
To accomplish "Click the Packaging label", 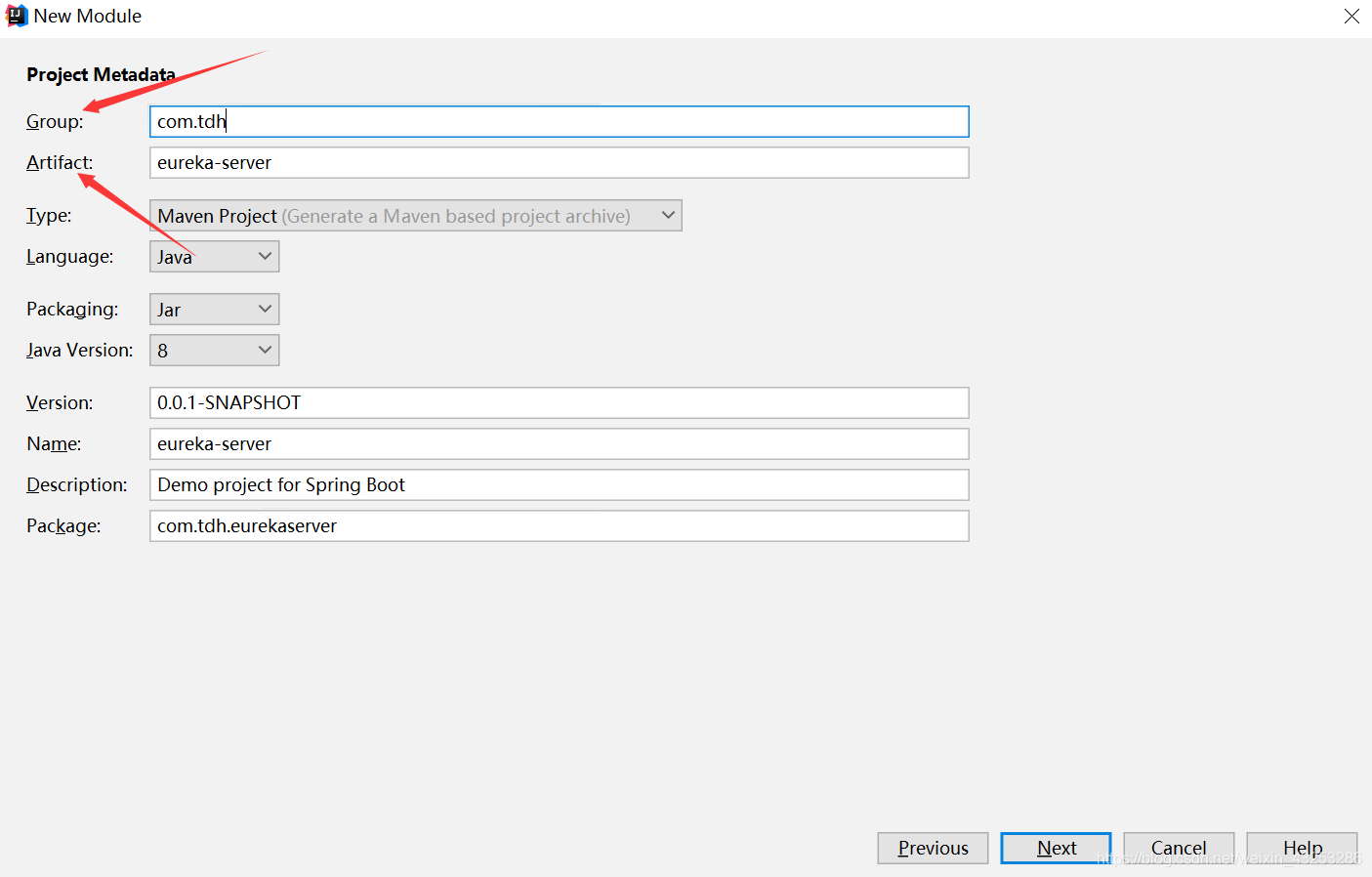I will 72,310.
